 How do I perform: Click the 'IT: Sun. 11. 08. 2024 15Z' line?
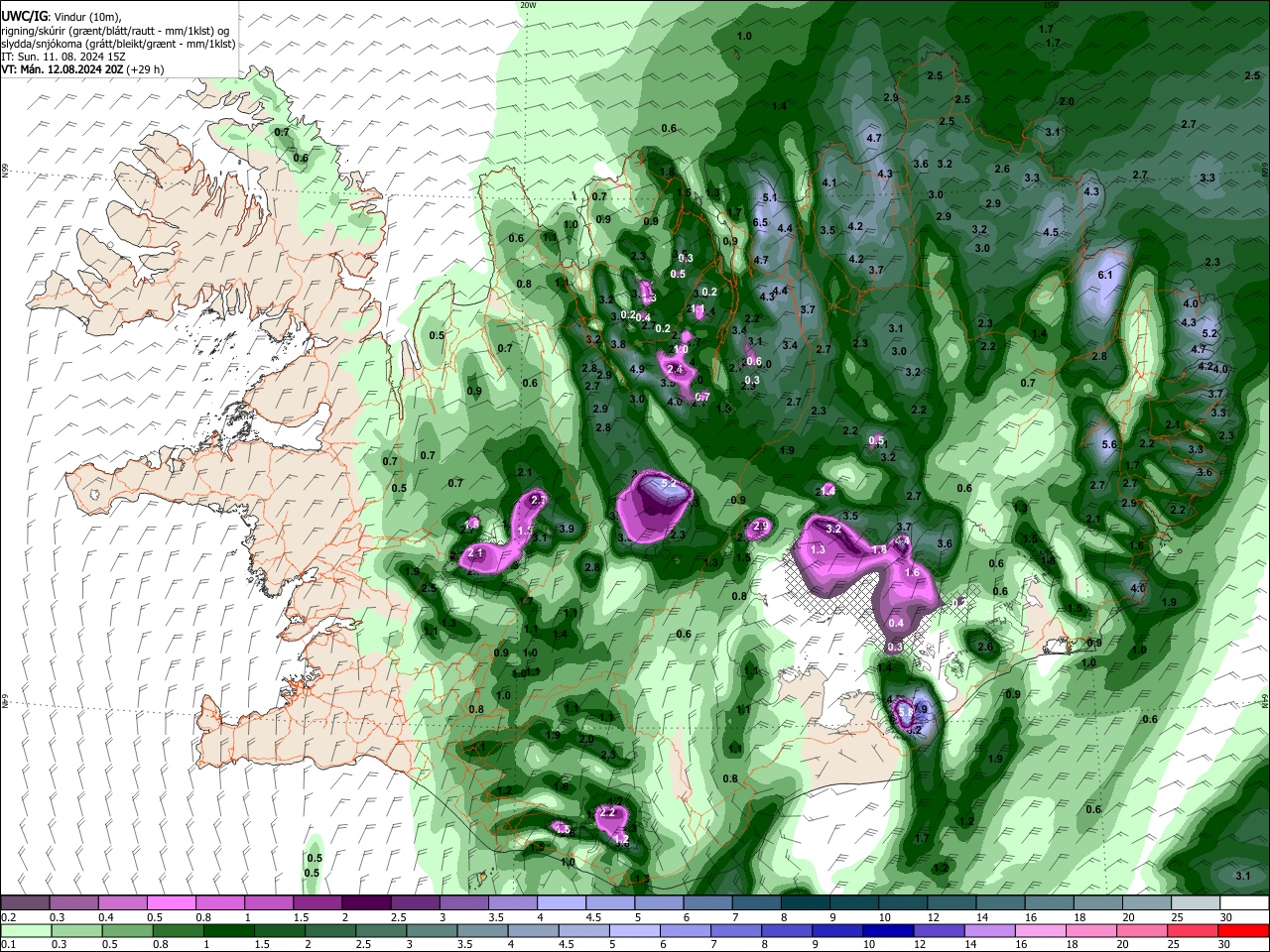pyautogui.click(x=63, y=57)
